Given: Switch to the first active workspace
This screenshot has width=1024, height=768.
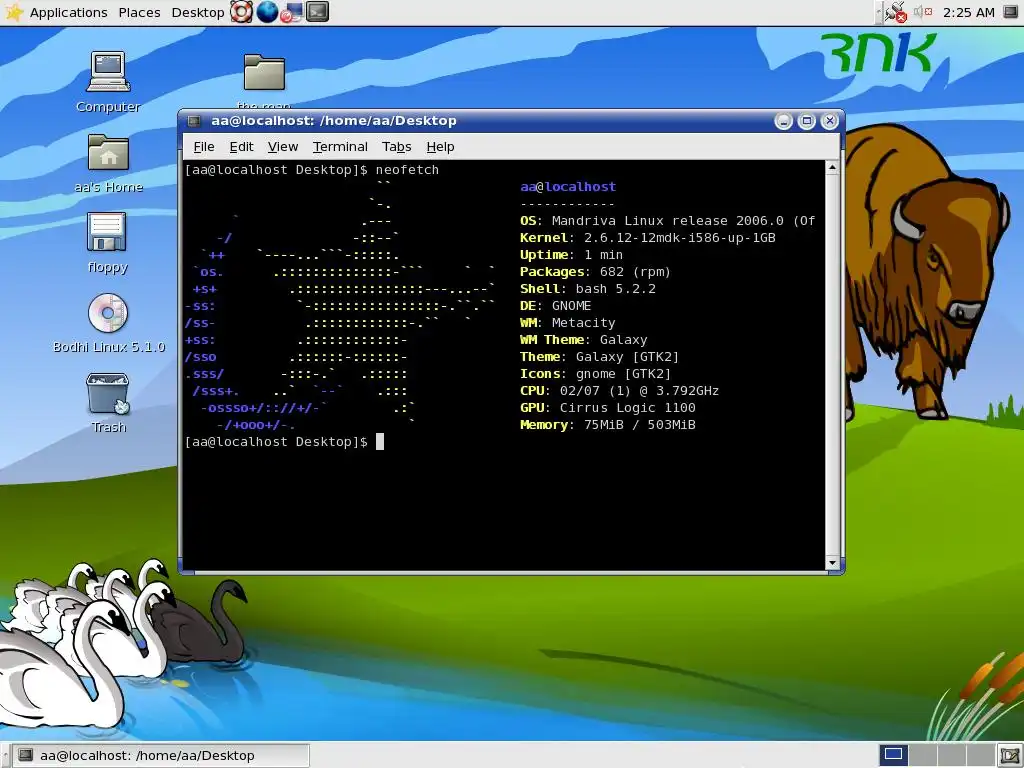Looking at the screenshot, I should pos(893,755).
